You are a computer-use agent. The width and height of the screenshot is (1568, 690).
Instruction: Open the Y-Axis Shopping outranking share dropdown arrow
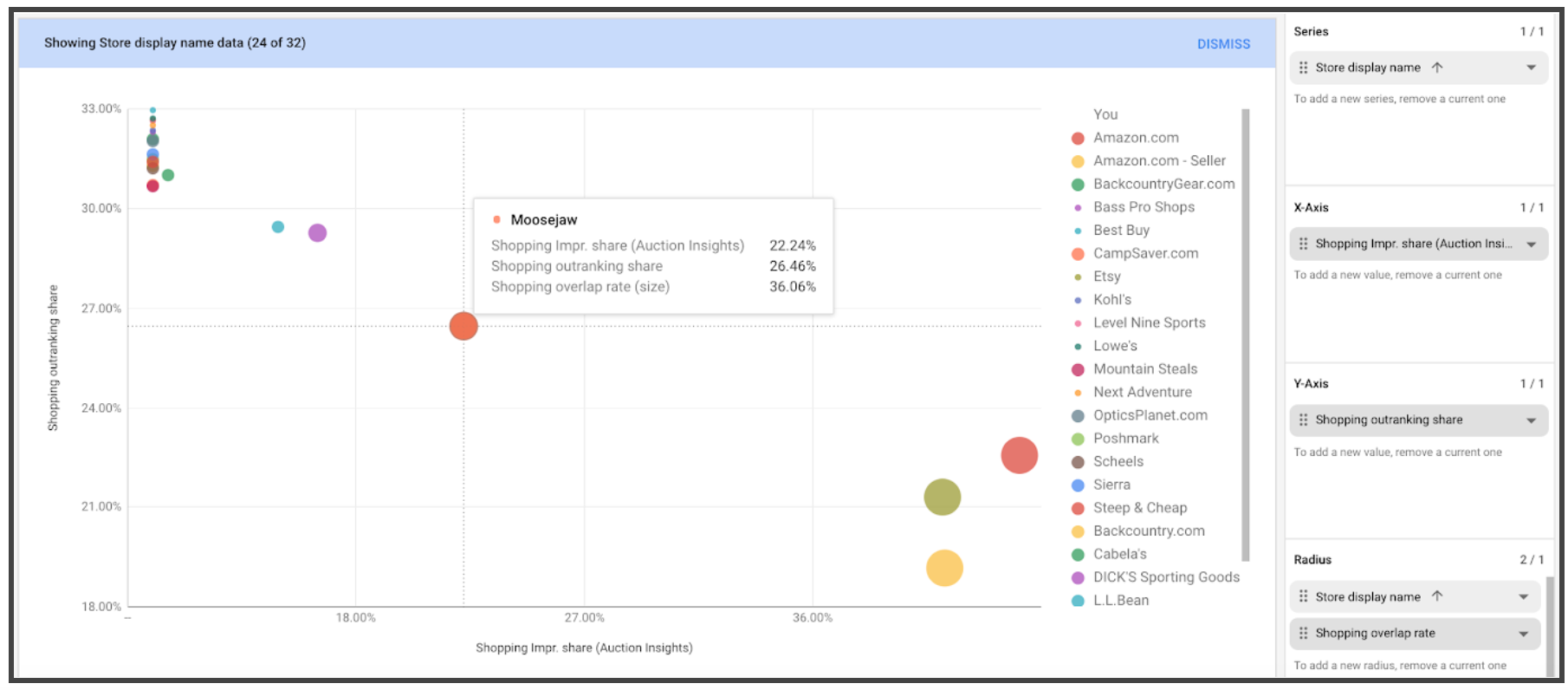click(1531, 420)
